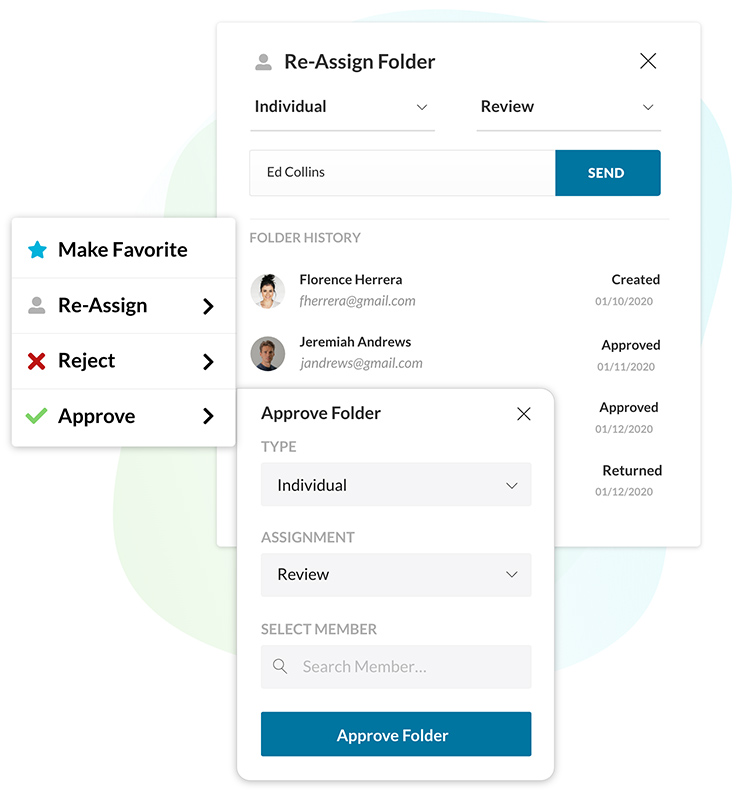Close the Approve Folder dialog
The image size is (740, 794).
[x=523, y=414]
